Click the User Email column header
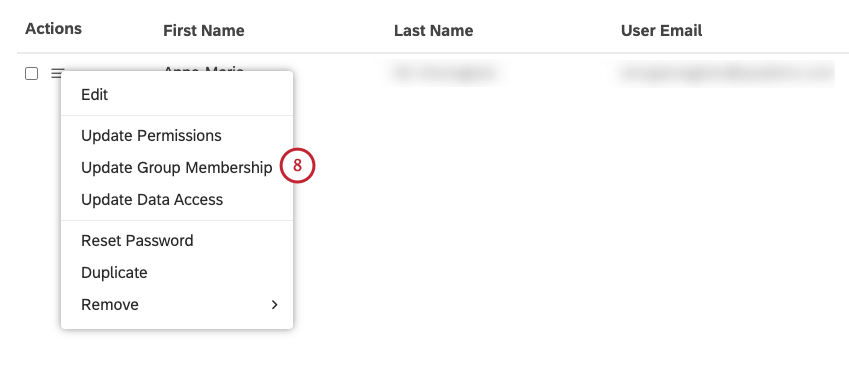 [x=661, y=30]
